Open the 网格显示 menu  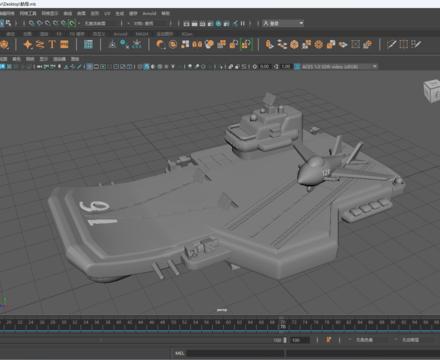(50, 14)
